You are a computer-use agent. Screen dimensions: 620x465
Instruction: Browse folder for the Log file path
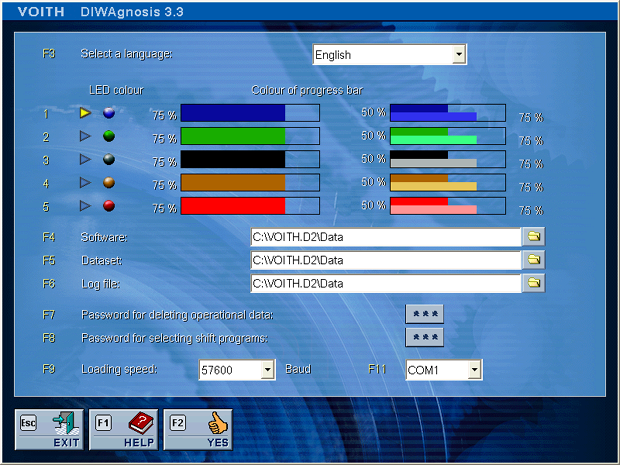534,283
